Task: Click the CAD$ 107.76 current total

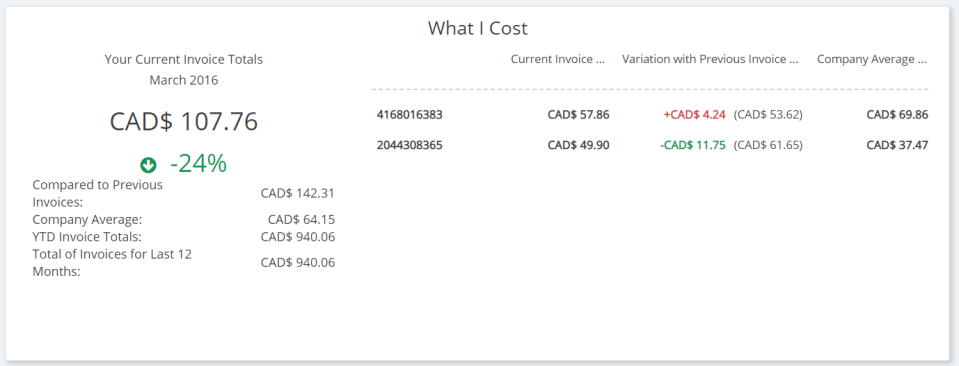Action: [183, 121]
